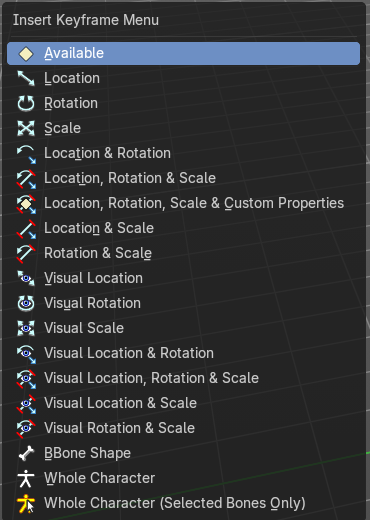Choose Available from Insert Keyframe Menu
The image size is (370, 520).
183,53
